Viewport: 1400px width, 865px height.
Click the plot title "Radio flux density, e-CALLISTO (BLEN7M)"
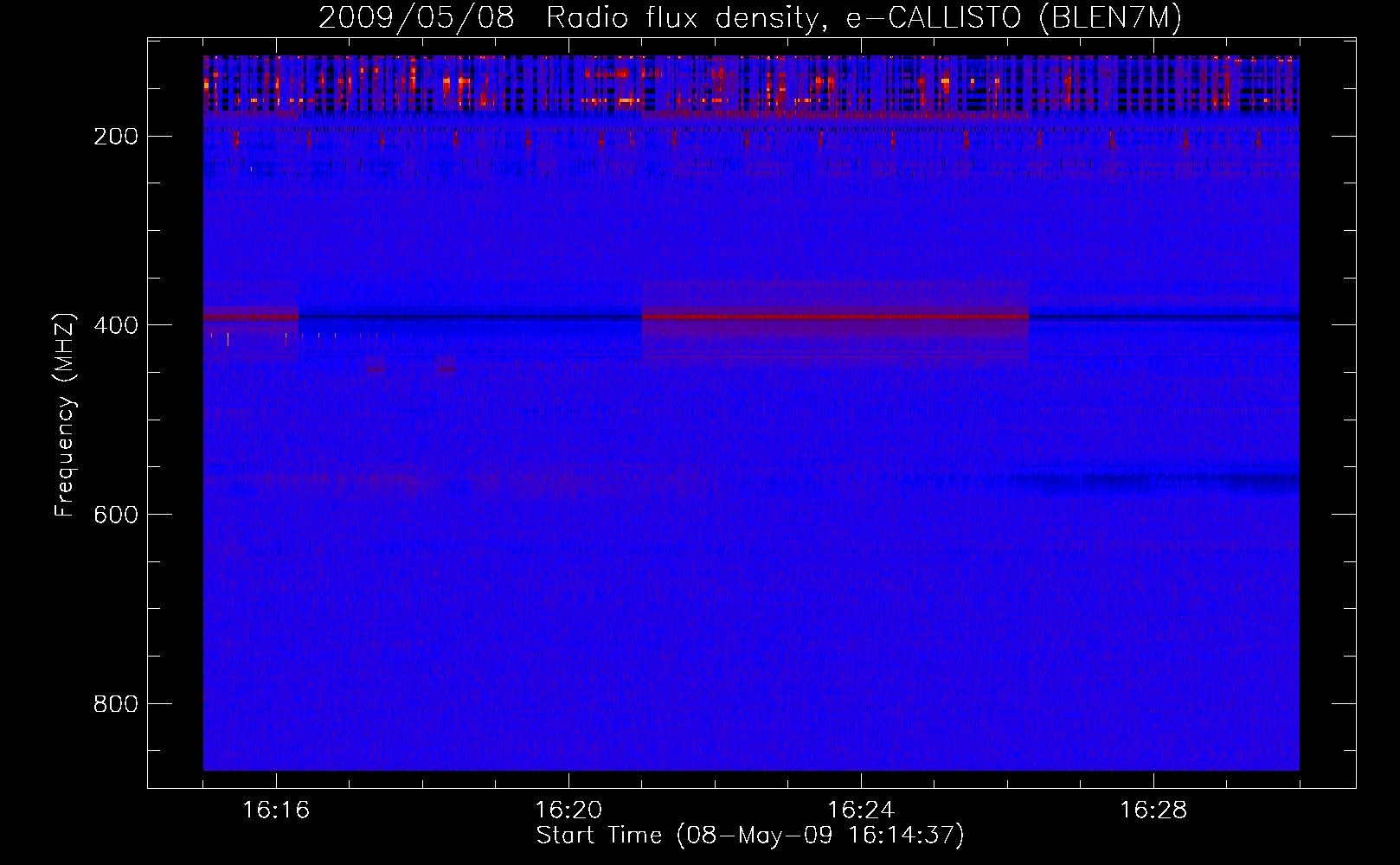tap(864, 17)
